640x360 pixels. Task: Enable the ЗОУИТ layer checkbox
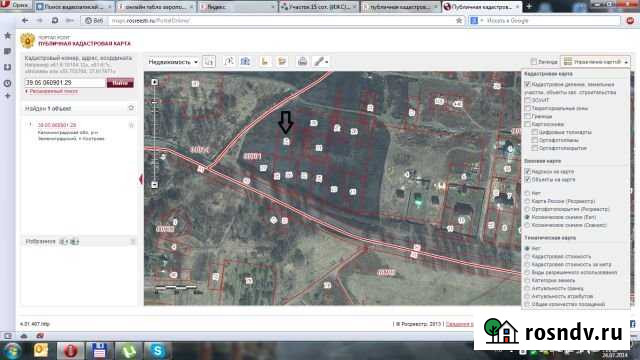coord(527,100)
